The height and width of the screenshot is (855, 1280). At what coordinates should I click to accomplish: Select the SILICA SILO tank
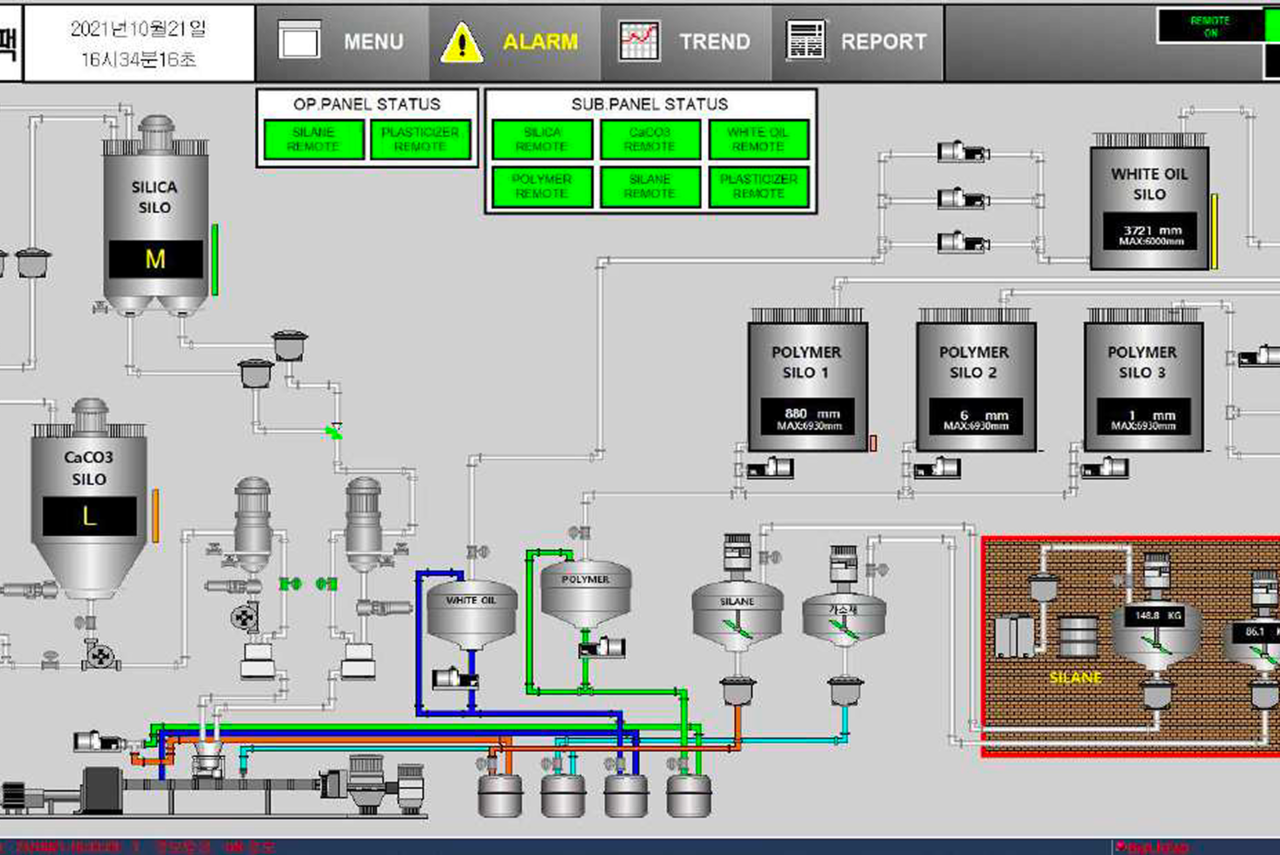click(x=155, y=215)
